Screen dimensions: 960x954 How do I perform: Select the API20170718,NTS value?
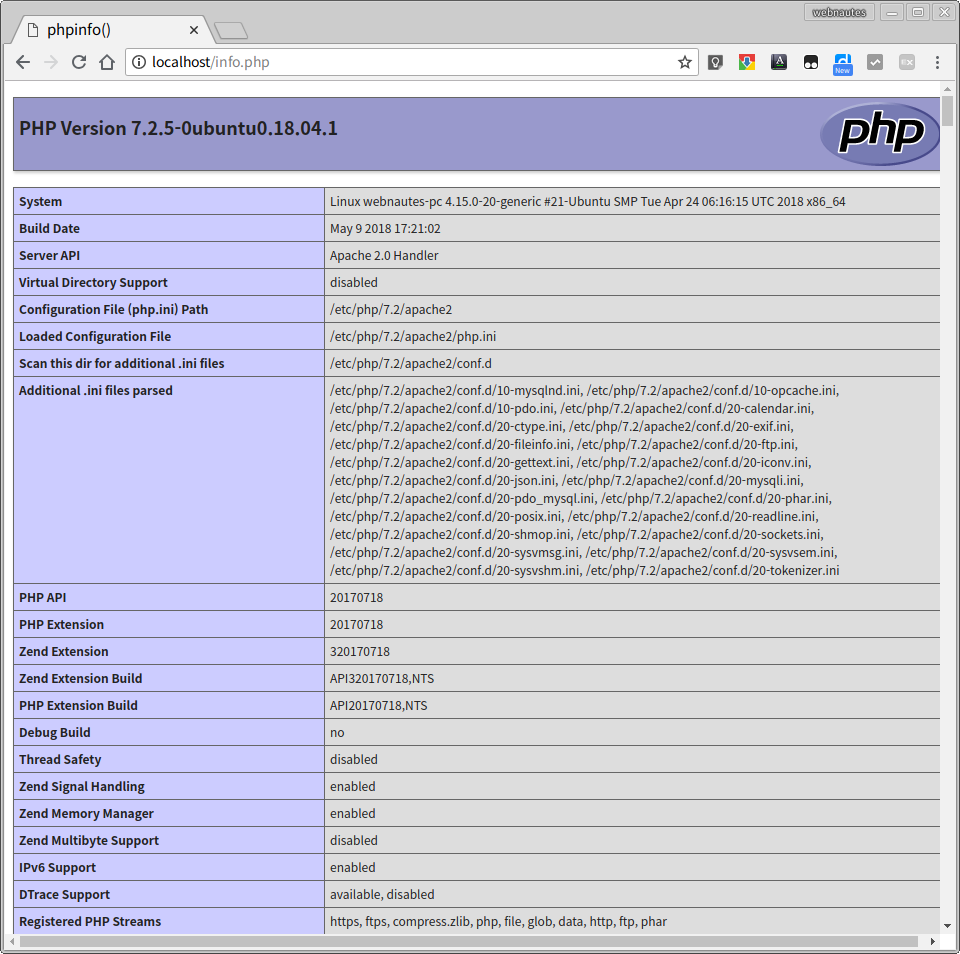coord(378,705)
